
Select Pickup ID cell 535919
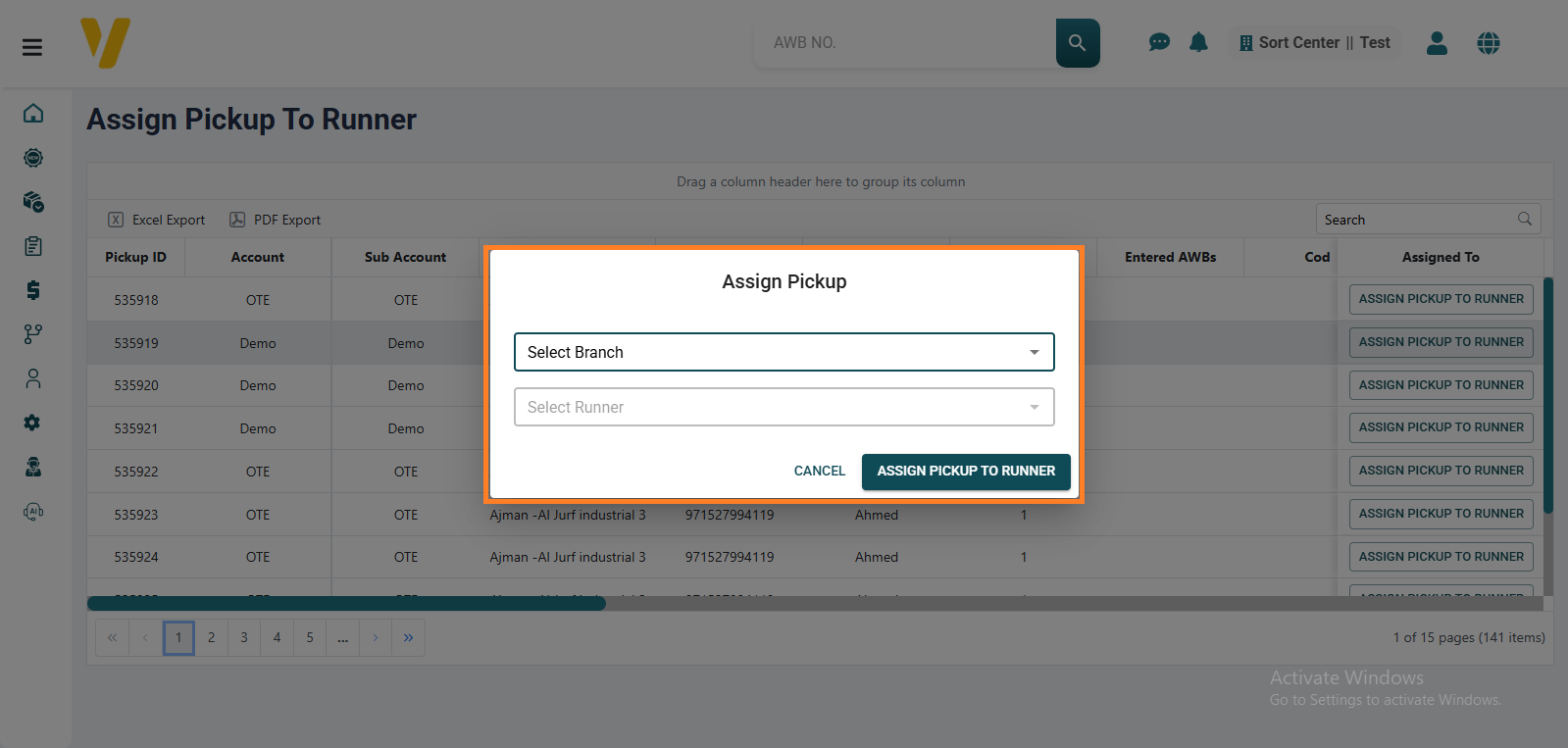point(136,343)
